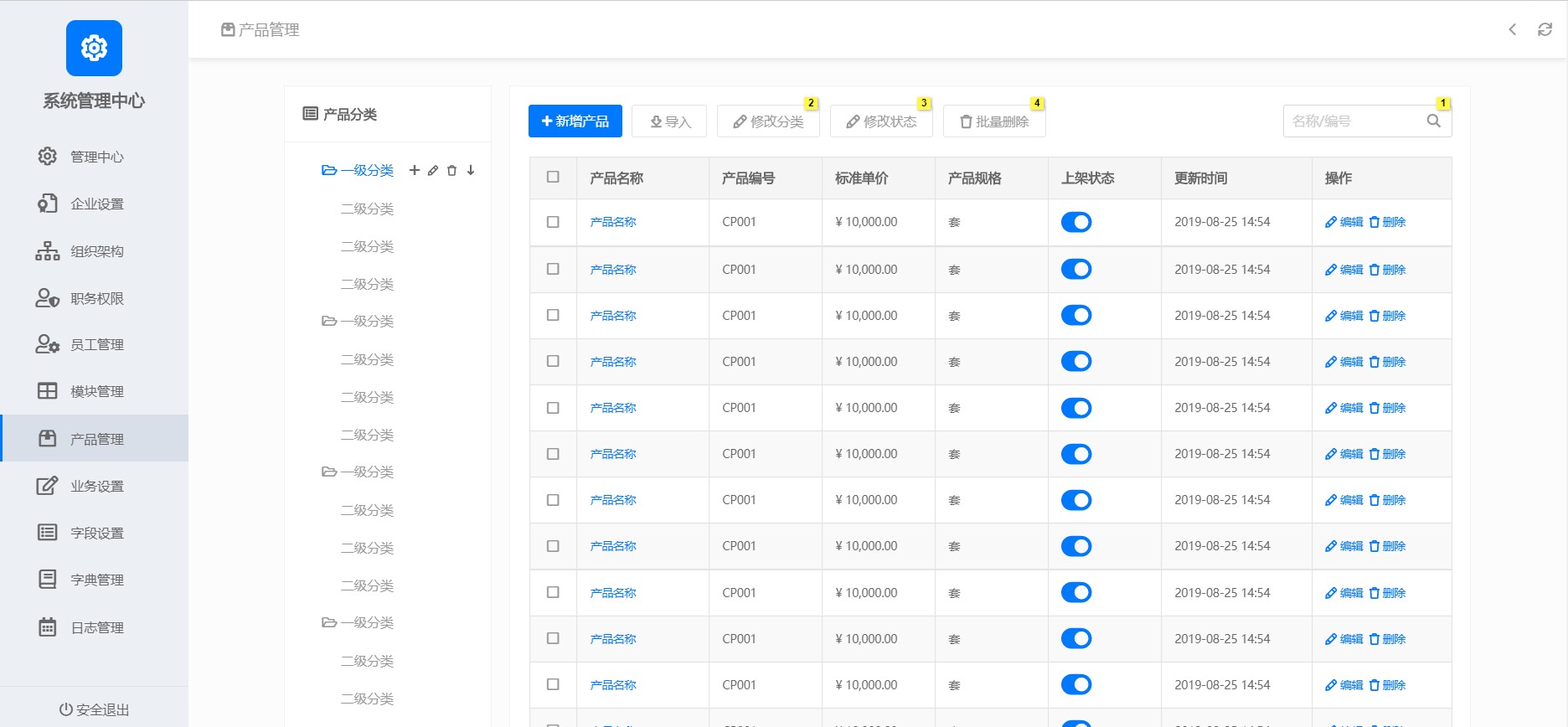
Task: Click the 修改分类 button
Action: pos(768,121)
